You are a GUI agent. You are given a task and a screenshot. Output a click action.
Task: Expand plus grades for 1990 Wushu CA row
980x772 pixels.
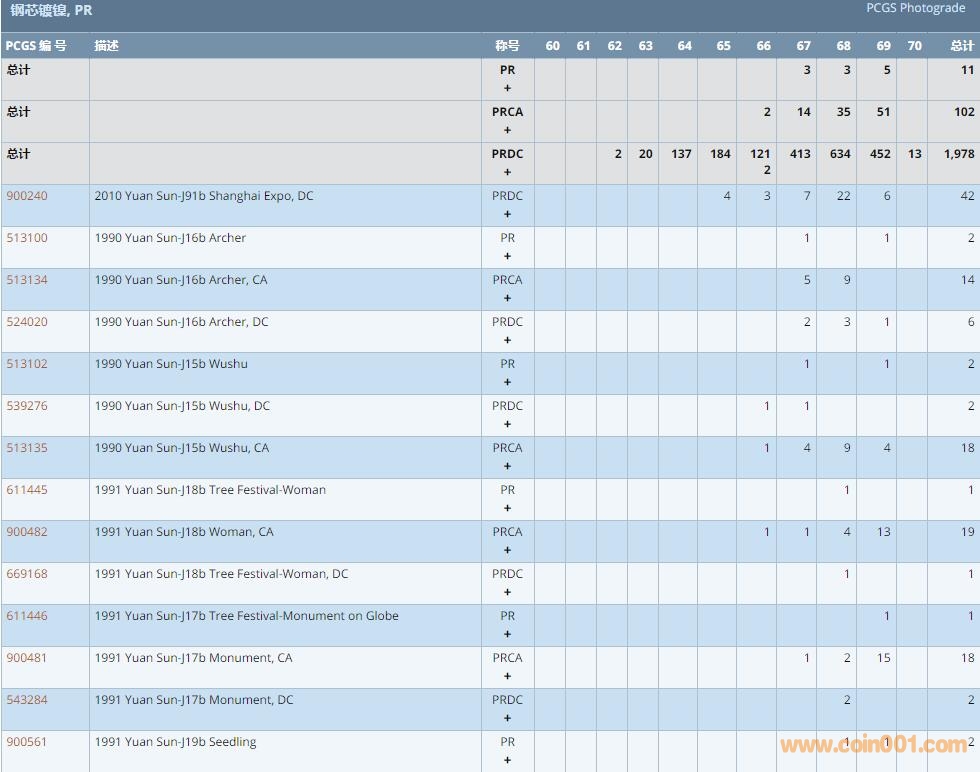point(507,466)
